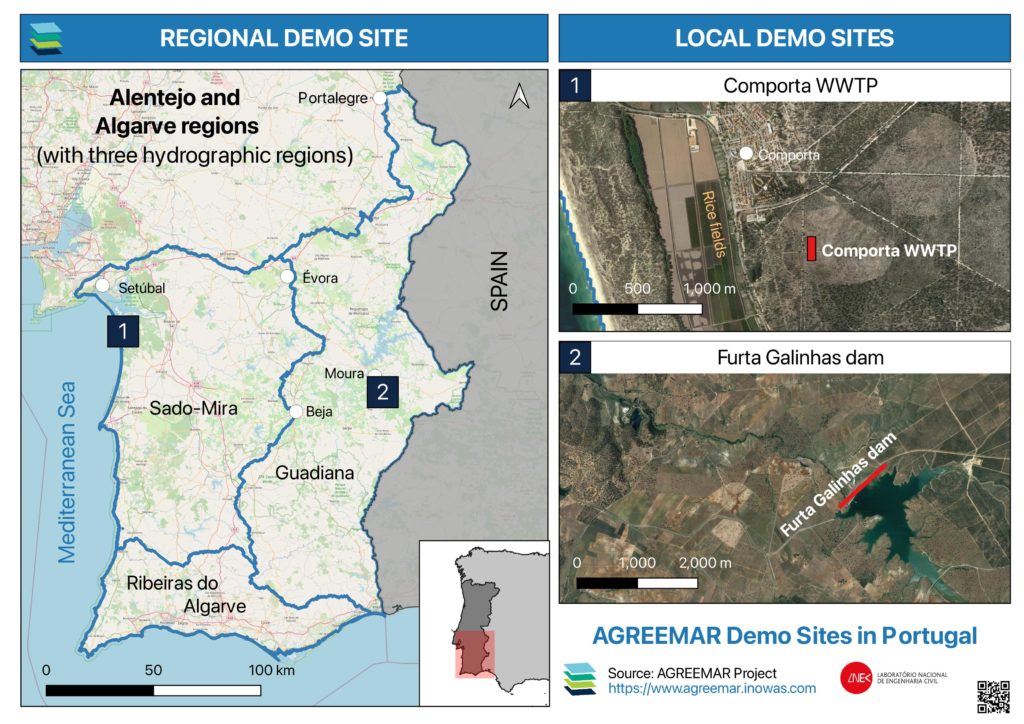The height and width of the screenshot is (724, 1024).
Task: Click the 'Mediterranean Sea' label
Action: 67,472
